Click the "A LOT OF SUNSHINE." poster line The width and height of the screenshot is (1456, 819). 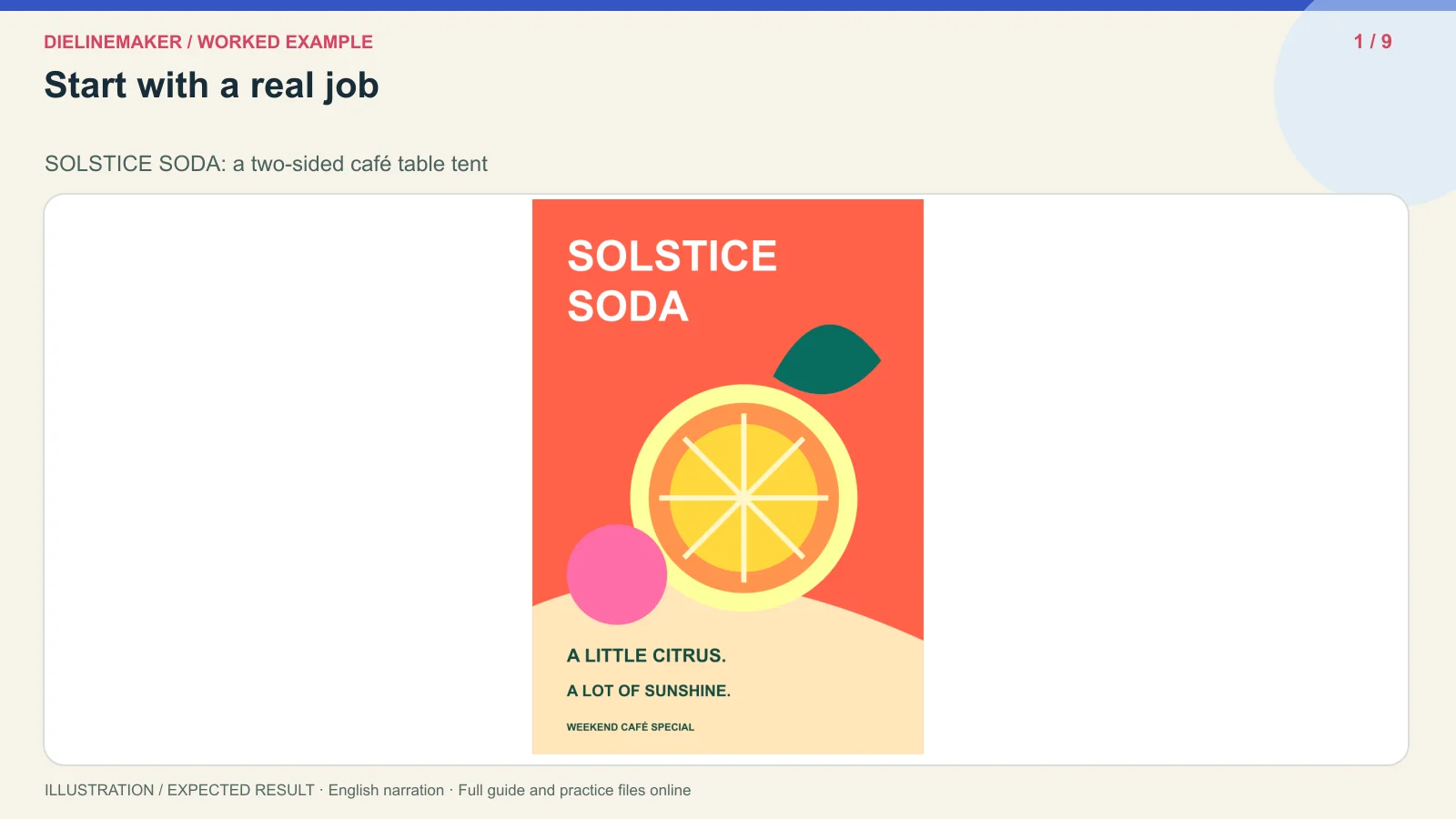click(648, 691)
